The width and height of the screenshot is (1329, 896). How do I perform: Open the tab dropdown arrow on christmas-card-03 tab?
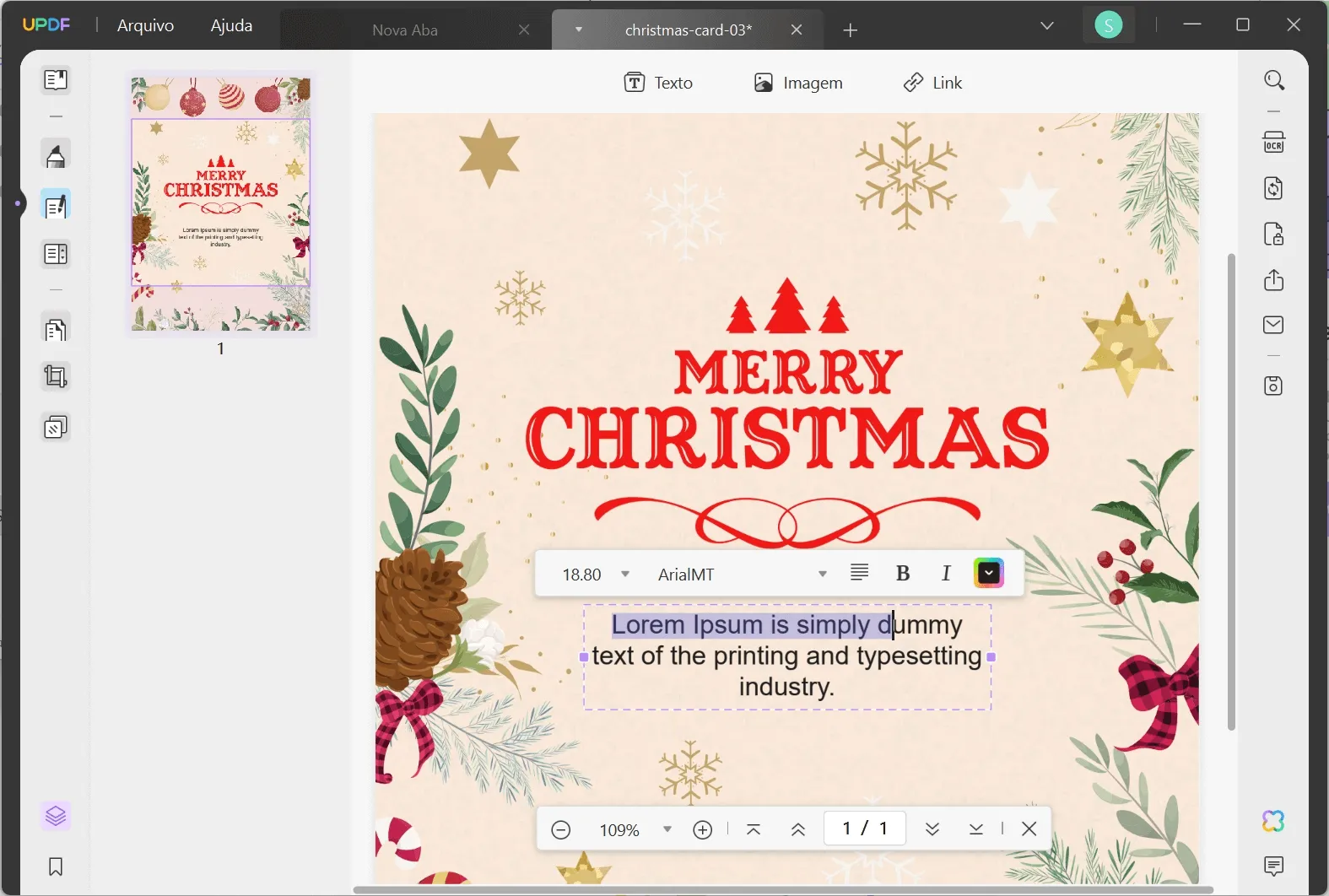point(579,30)
